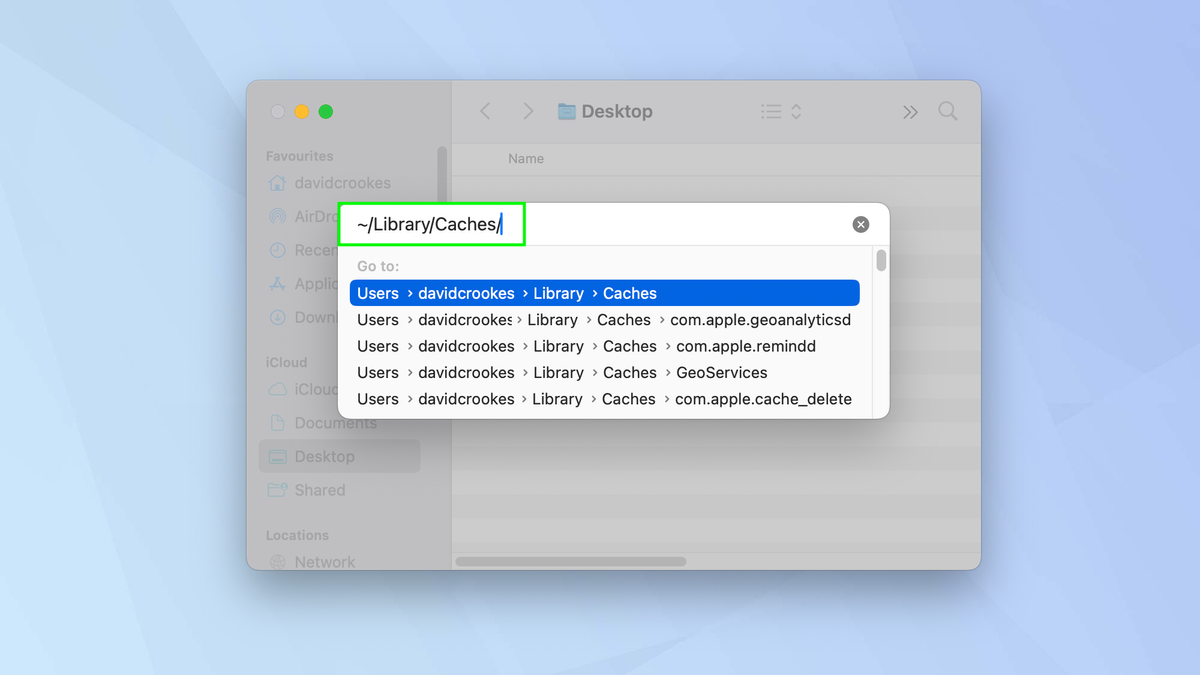Screen dimensions: 1200x675
Task: Switch to the Desktop sidebar item
Action: [324, 456]
